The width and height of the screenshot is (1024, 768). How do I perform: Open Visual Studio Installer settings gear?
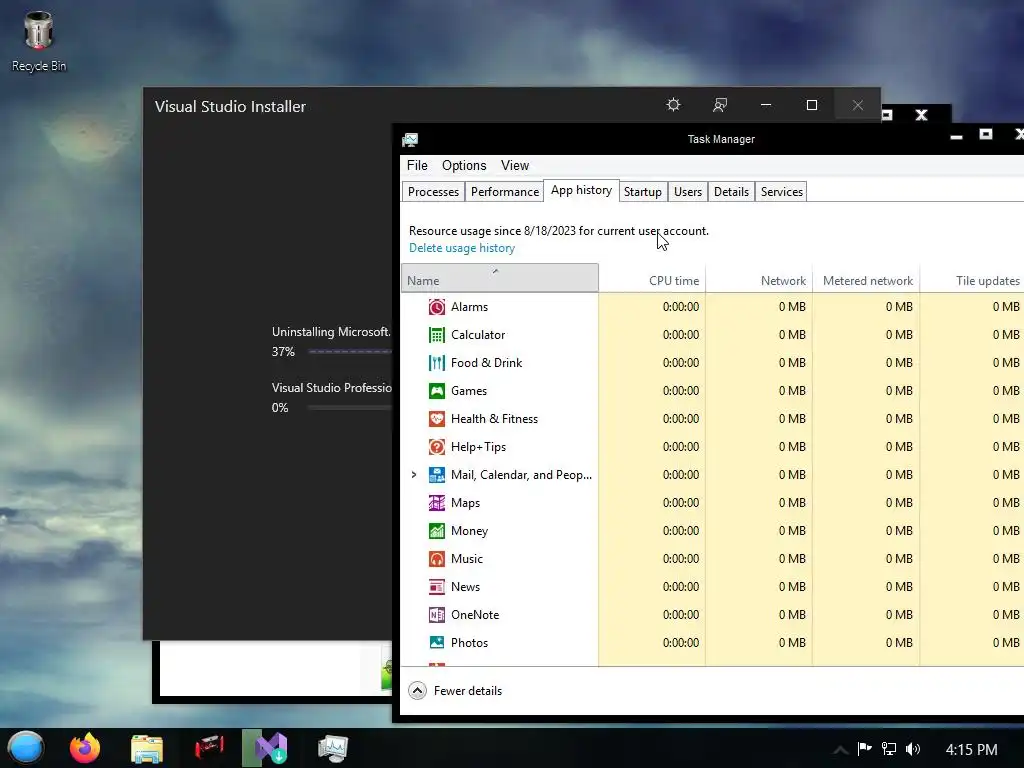(x=673, y=105)
